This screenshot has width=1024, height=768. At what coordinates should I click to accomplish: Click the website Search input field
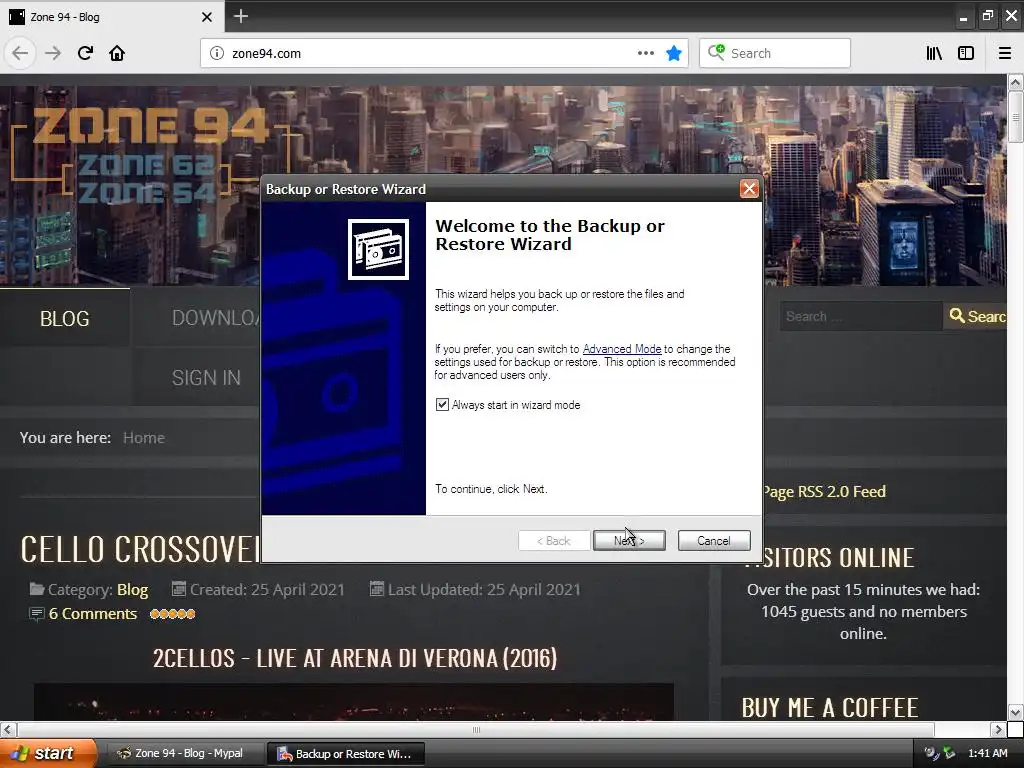861,316
